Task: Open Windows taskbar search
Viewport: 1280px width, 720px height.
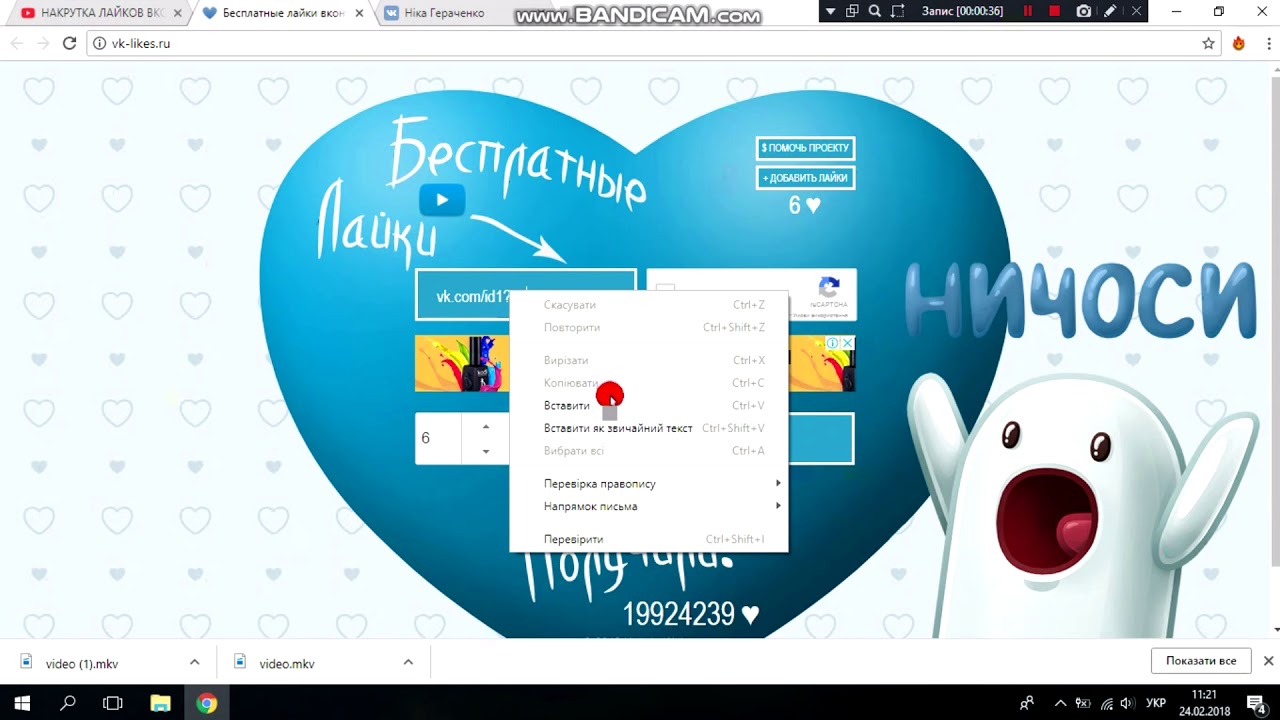Action: pos(68,703)
